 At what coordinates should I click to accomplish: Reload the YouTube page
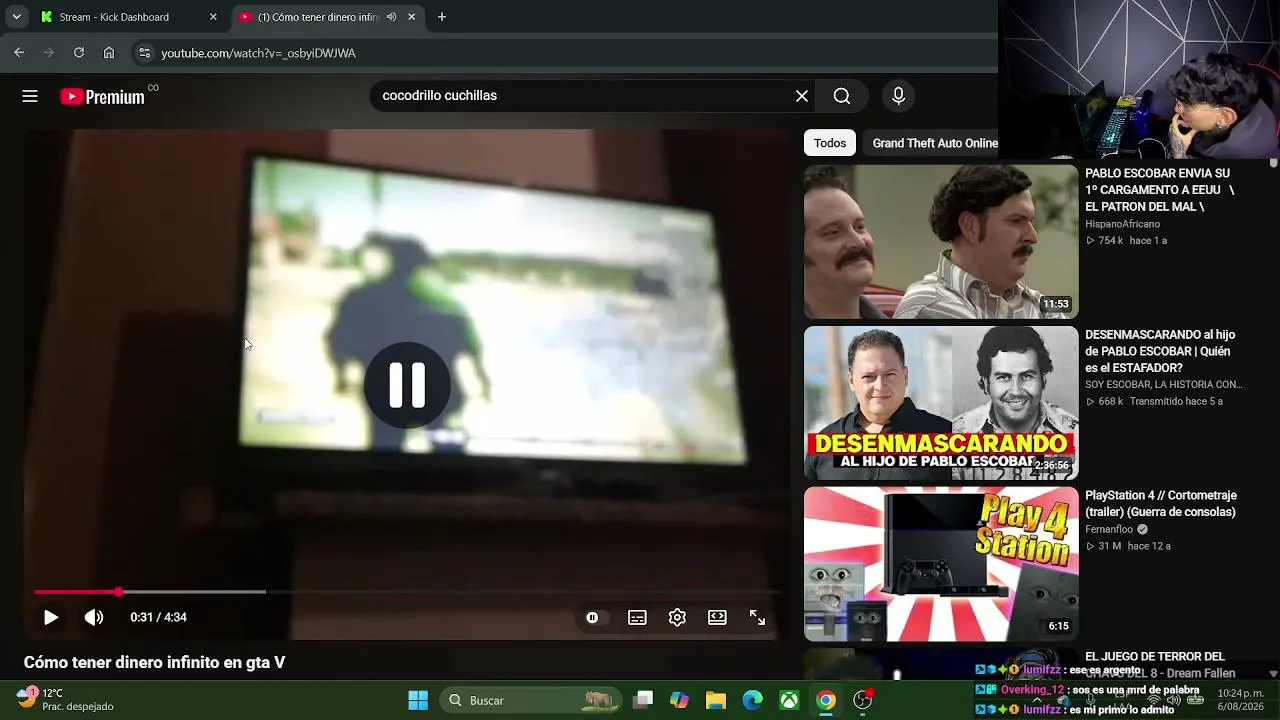[79, 53]
